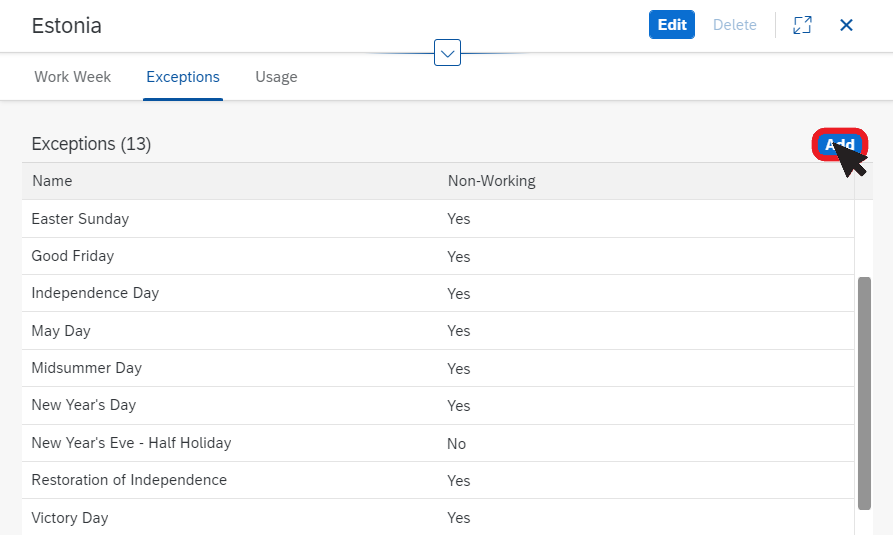Click the Non-Working column header

pyautogui.click(x=491, y=181)
